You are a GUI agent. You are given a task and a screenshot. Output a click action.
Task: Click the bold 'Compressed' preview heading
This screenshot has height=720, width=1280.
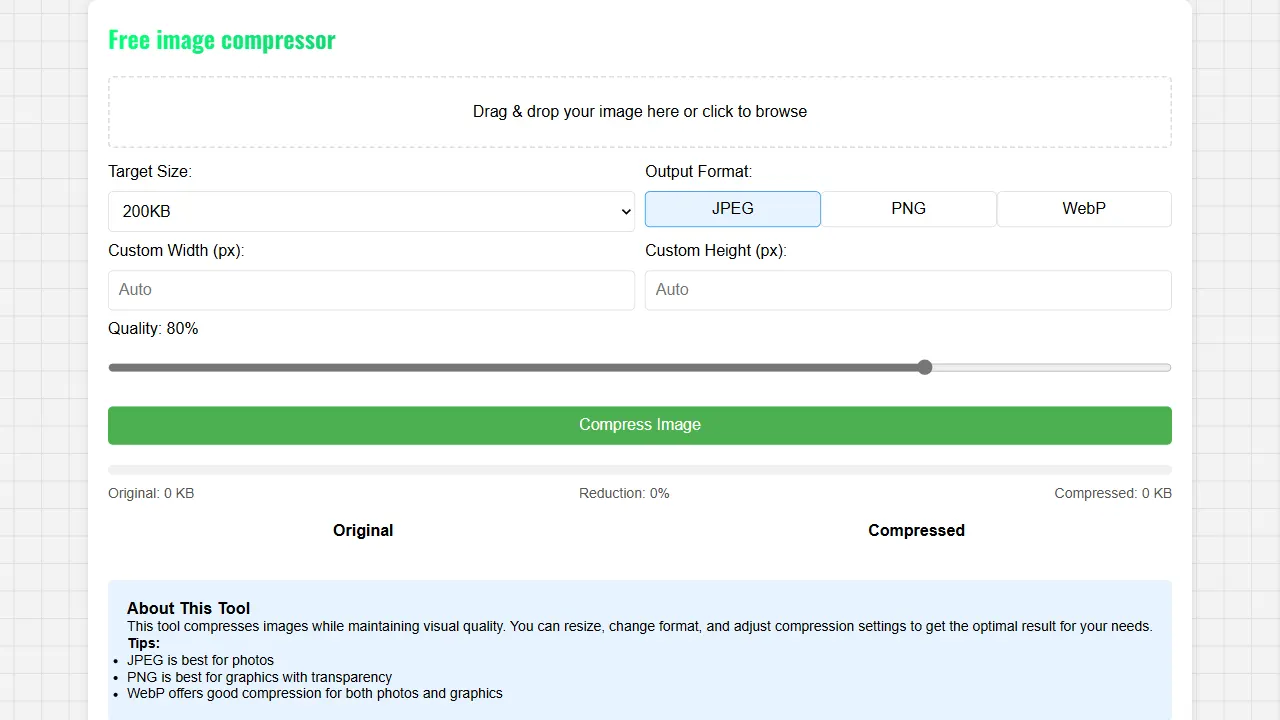tap(916, 531)
